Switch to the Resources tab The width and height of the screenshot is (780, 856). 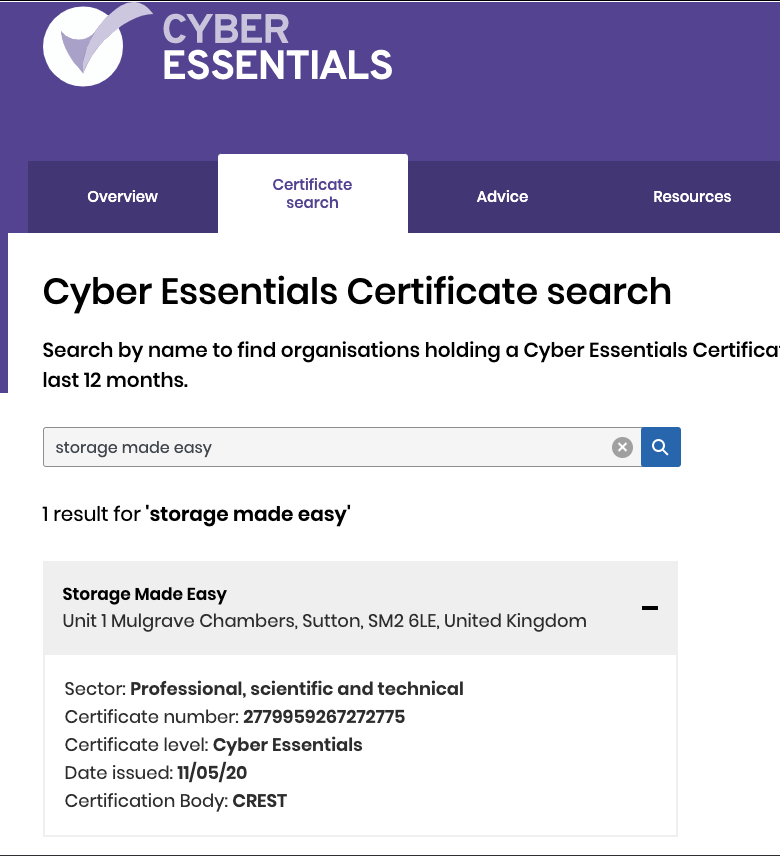(x=692, y=197)
